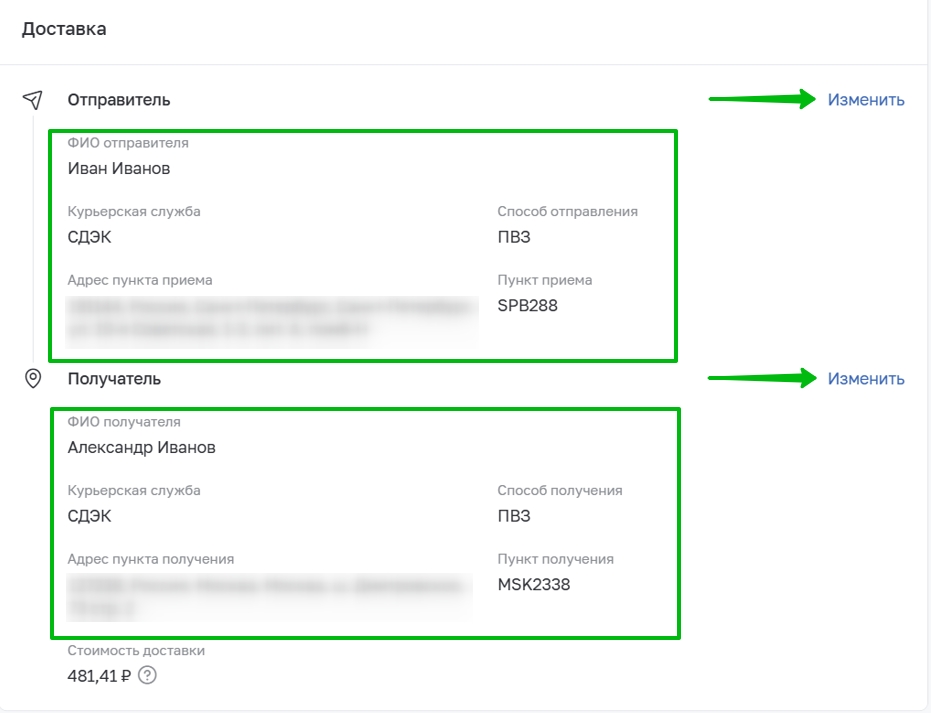Click the blurred receiving point address
This screenshot has width=931, height=713.
click(269, 597)
